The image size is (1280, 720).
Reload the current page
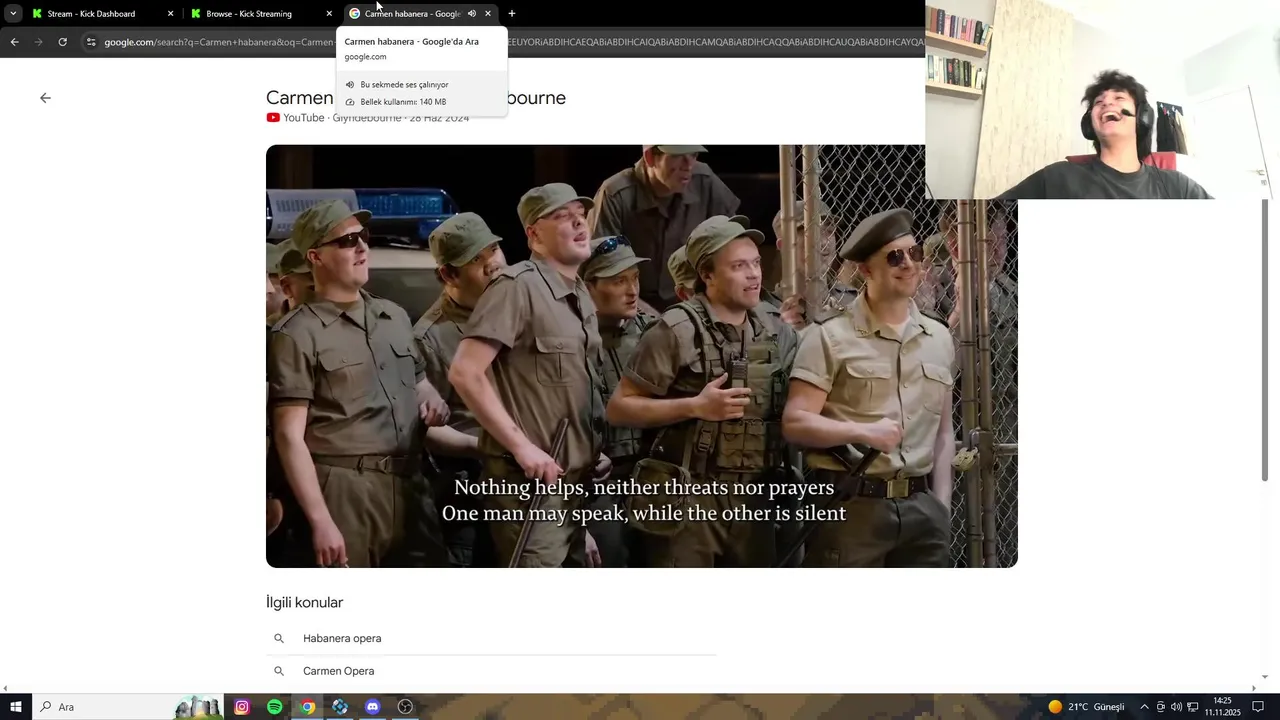pyautogui.click(x=62, y=42)
